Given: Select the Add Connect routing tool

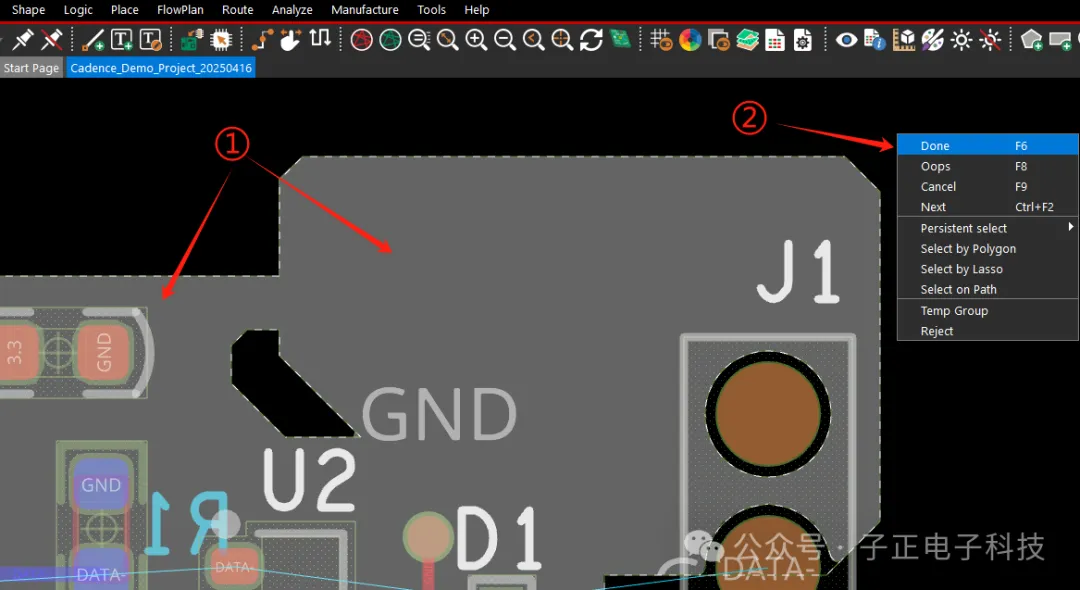Looking at the screenshot, I should point(262,40).
